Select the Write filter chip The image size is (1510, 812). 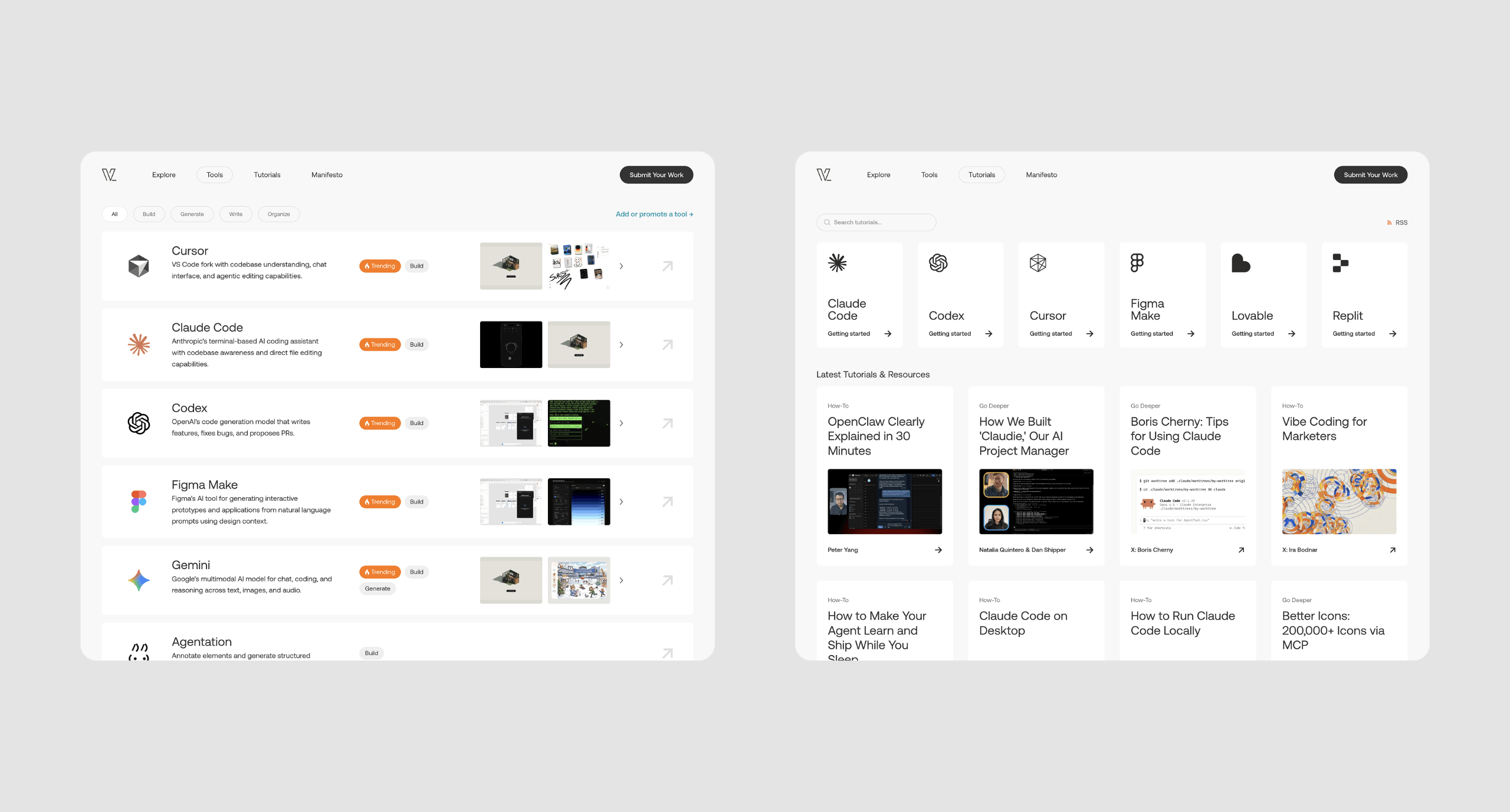click(235, 214)
